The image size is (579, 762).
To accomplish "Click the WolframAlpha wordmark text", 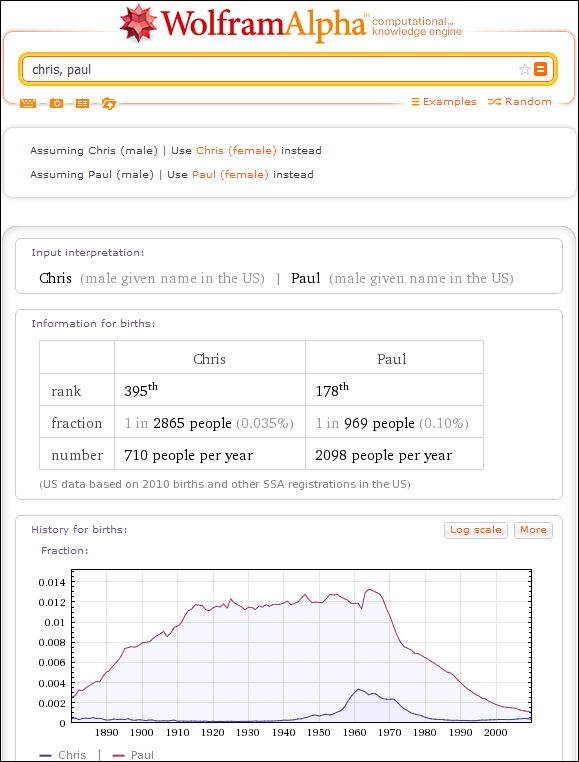I will pos(263,24).
